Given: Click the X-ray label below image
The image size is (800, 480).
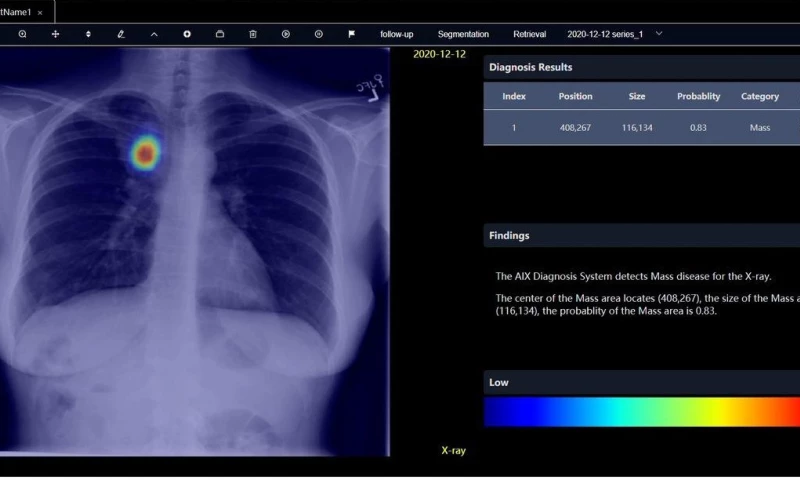Looking at the screenshot, I should tap(454, 450).
